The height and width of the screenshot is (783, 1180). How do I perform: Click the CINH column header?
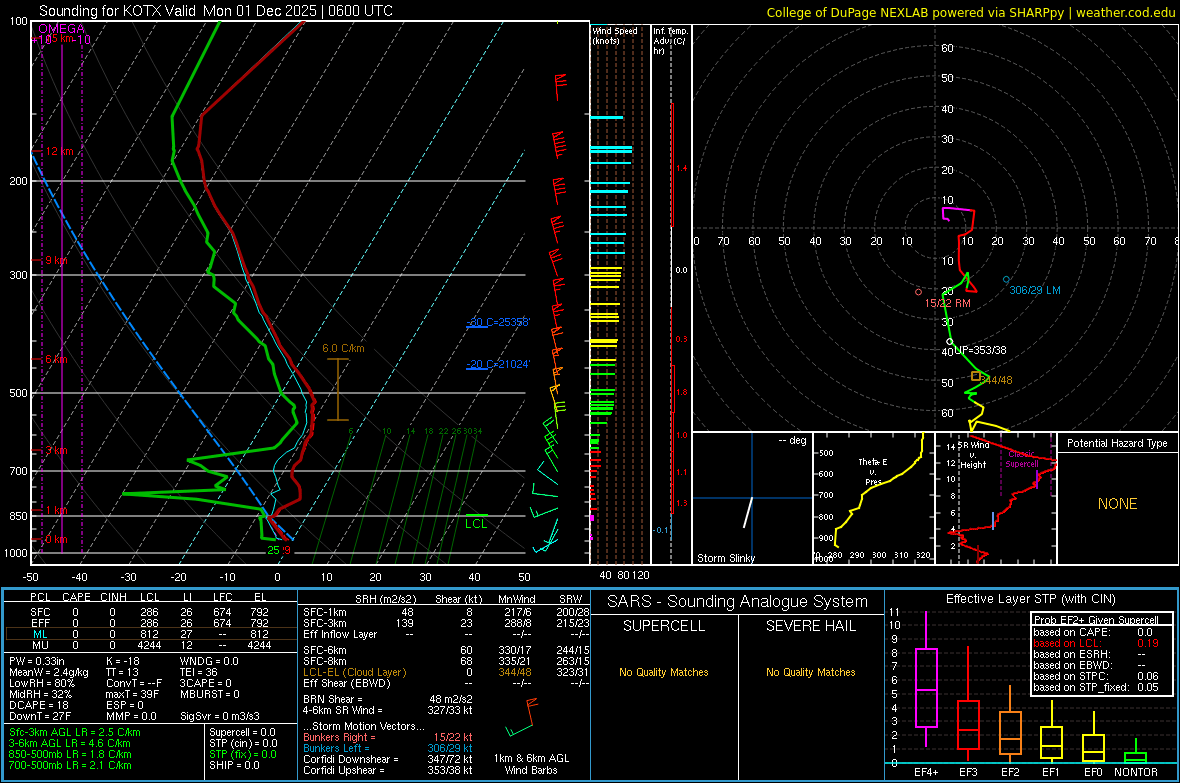(x=114, y=597)
